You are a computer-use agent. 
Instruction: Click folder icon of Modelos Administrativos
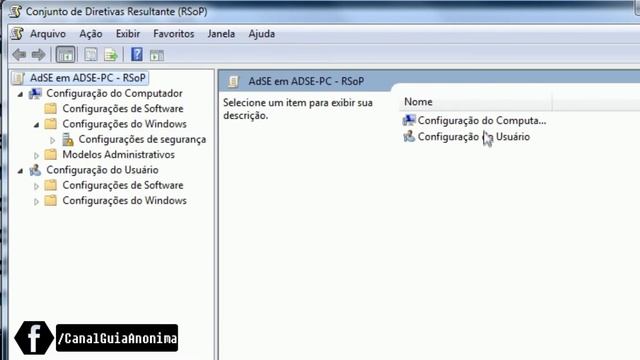tap(51, 155)
